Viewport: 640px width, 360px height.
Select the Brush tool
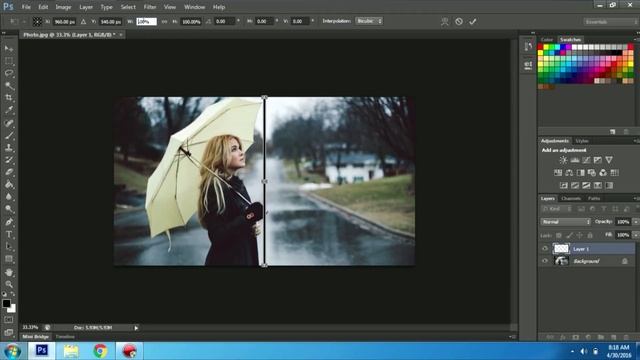coord(9,135)
